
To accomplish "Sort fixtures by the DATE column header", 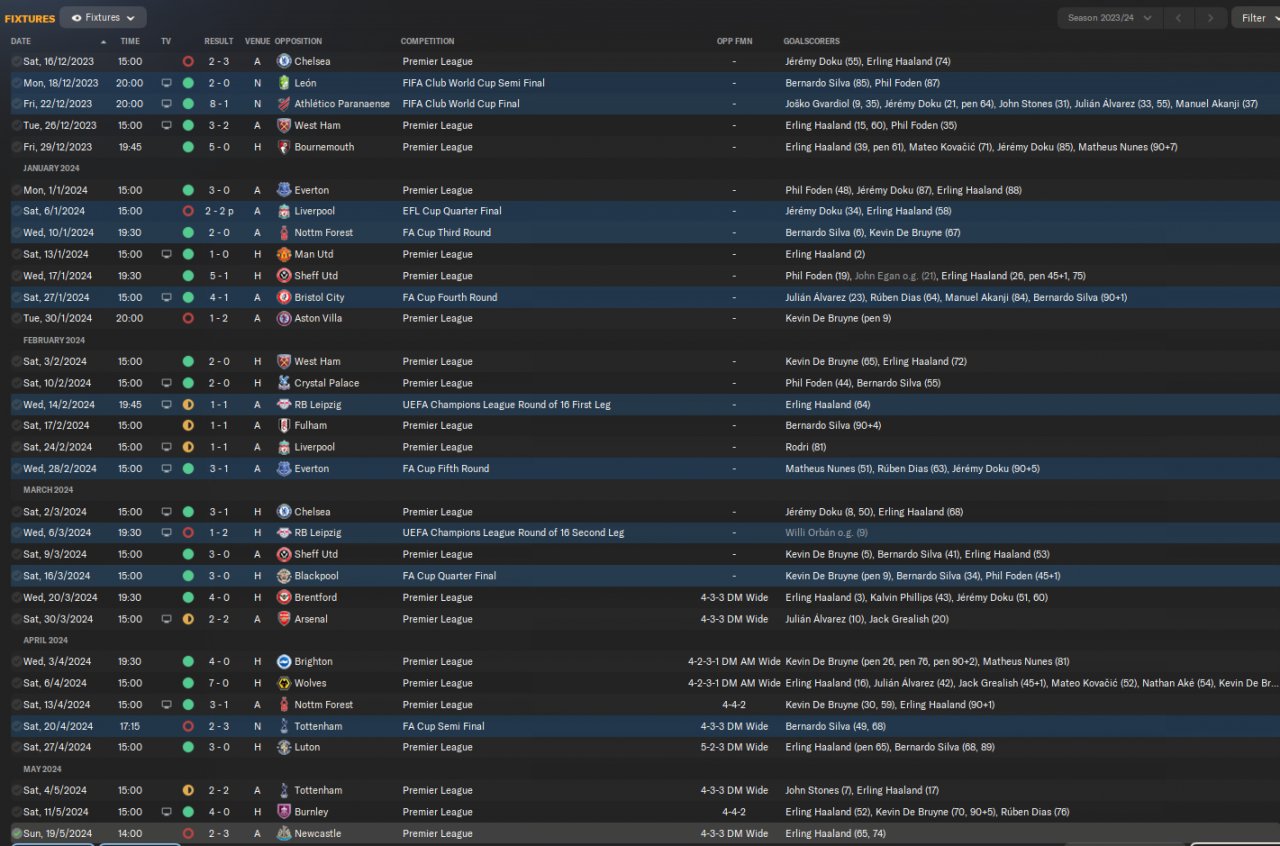I will pos(21,41).
